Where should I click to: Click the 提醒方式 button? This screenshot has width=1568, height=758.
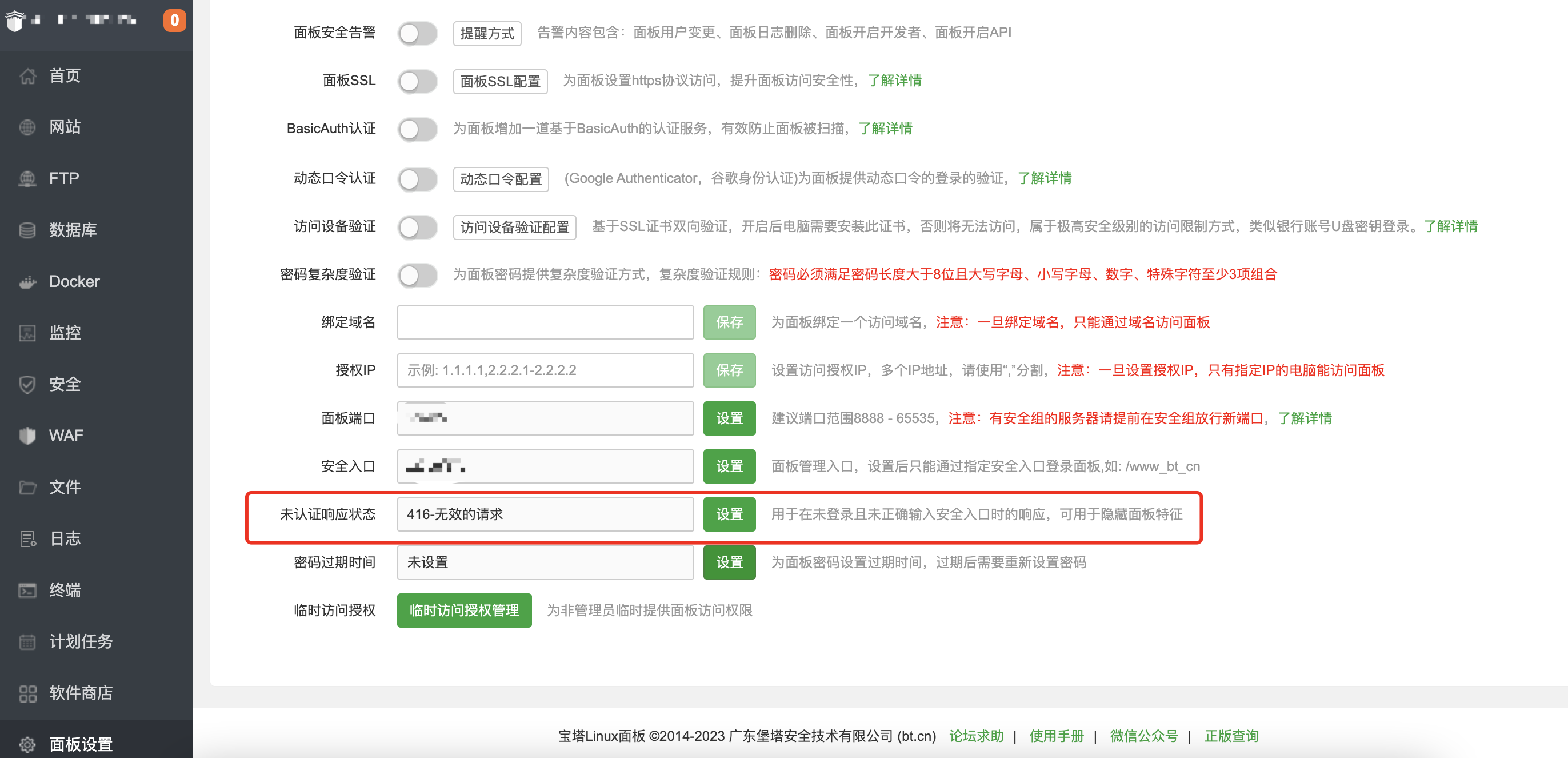[487, 34]
